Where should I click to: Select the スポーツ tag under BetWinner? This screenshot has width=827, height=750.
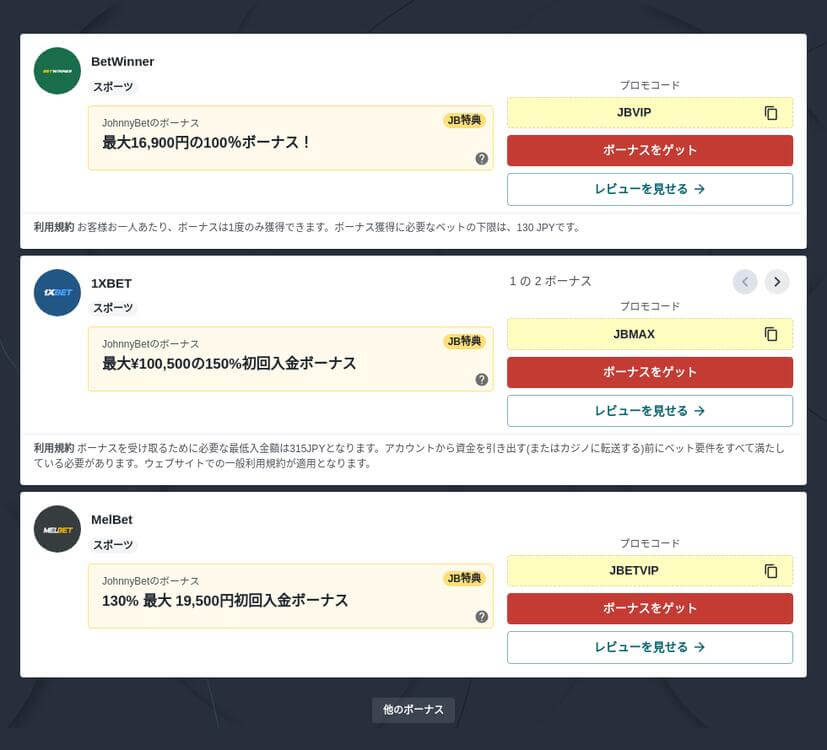coord(112,87)
